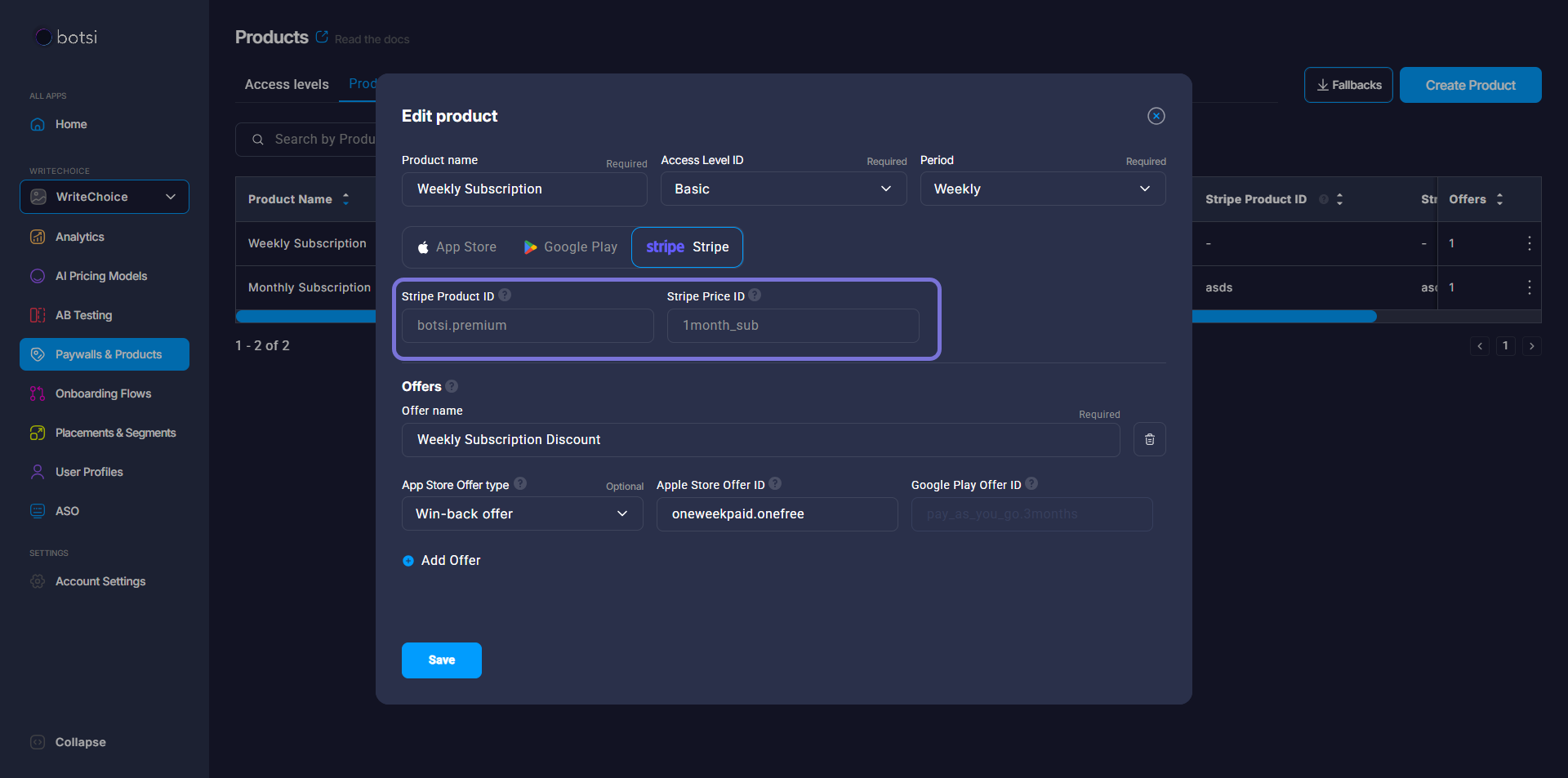Open AB Testing in the sidebar
This screenshot has height=778, width=1568.
[83, 315]
